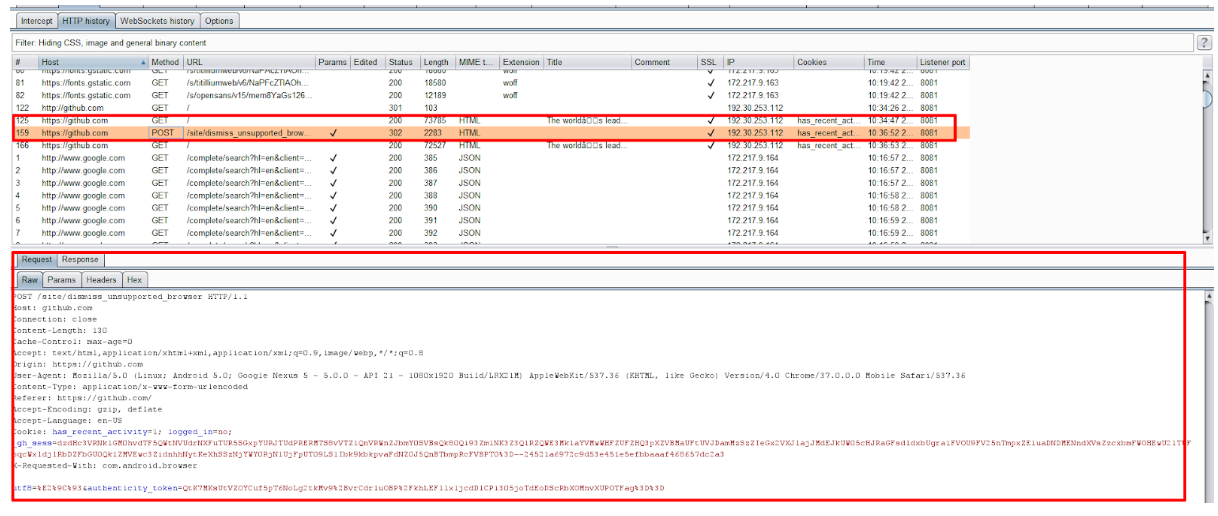Sort by the Method column header

pos(165,62)
